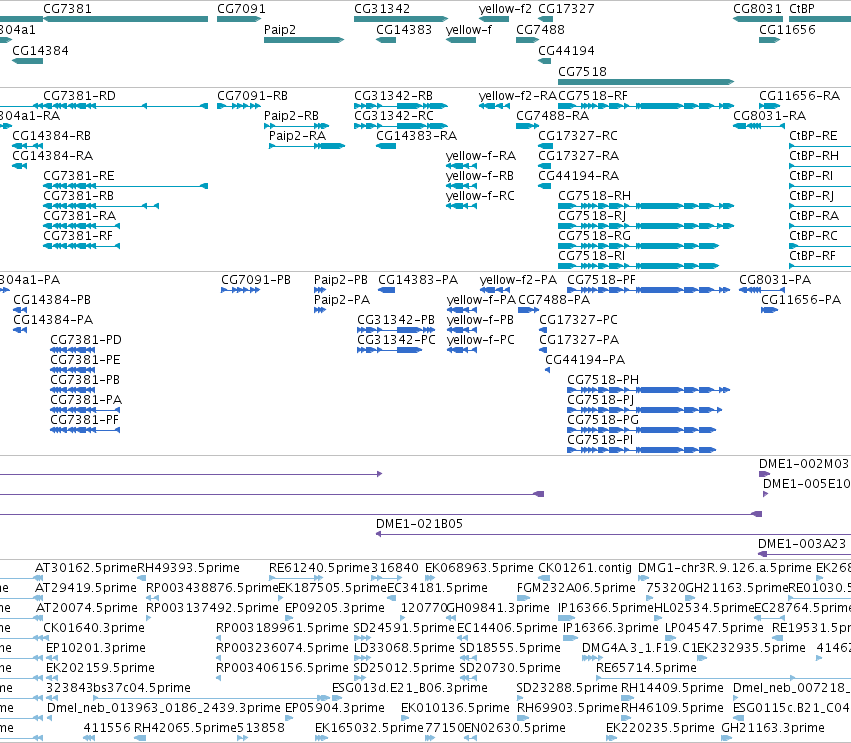The image size is (851, 743).
Task: Click the CG44194-PA protein label
Action: click(585, 359)
